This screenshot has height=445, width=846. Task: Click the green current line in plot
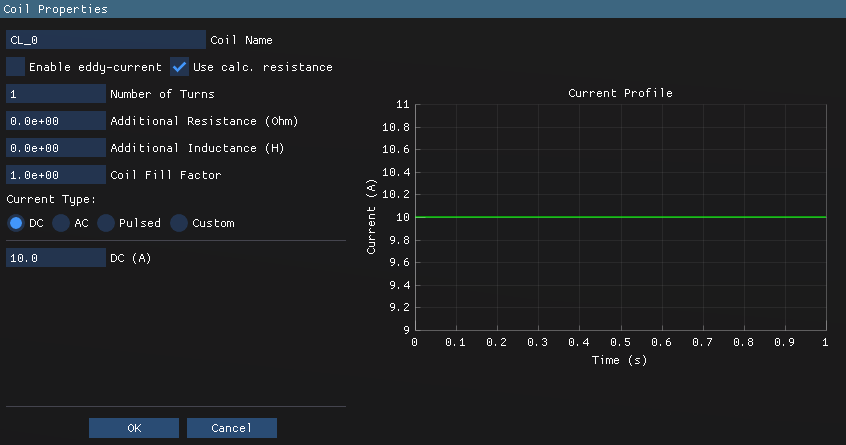620,217
